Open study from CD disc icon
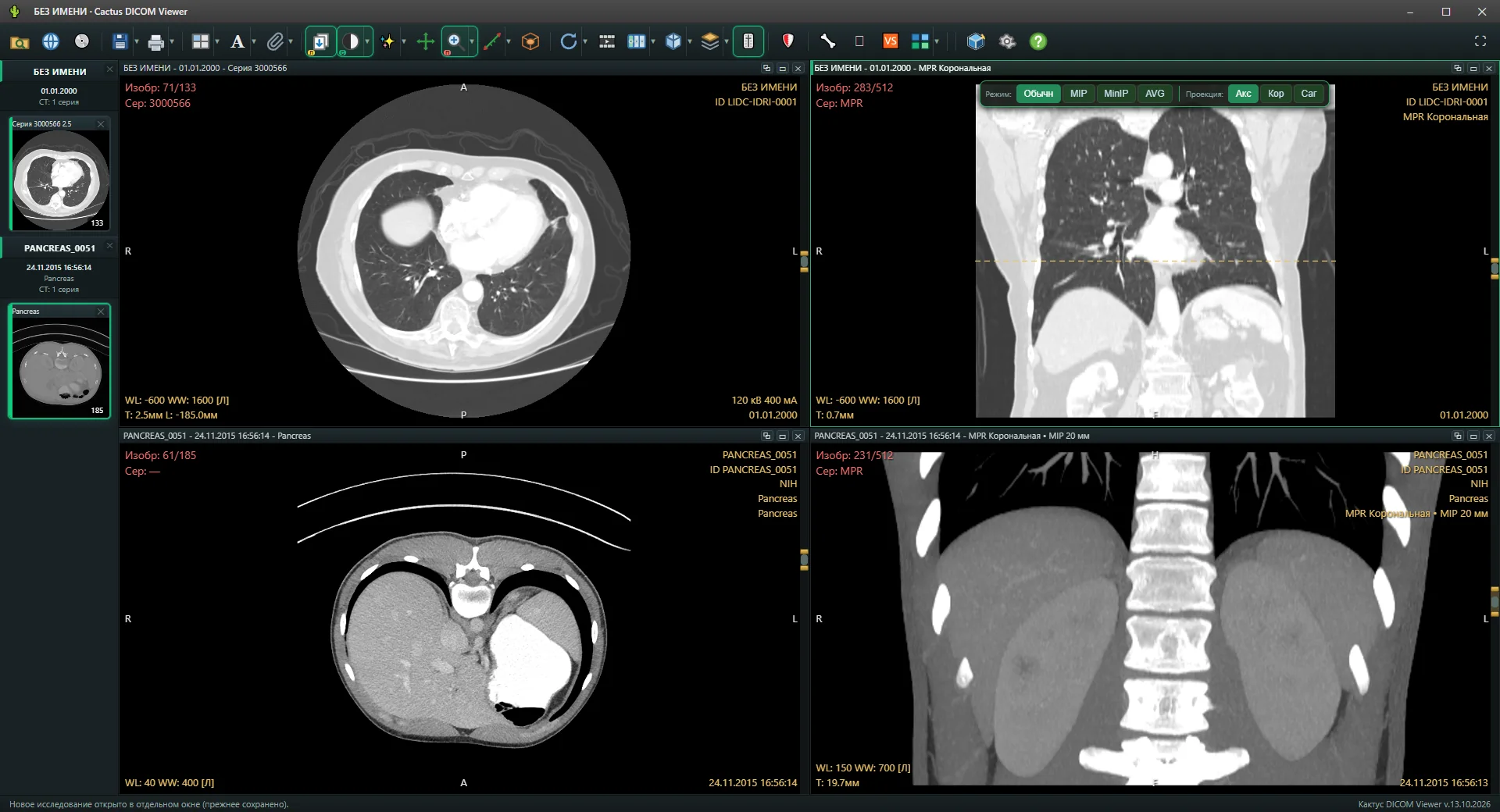 pos(82,41)
